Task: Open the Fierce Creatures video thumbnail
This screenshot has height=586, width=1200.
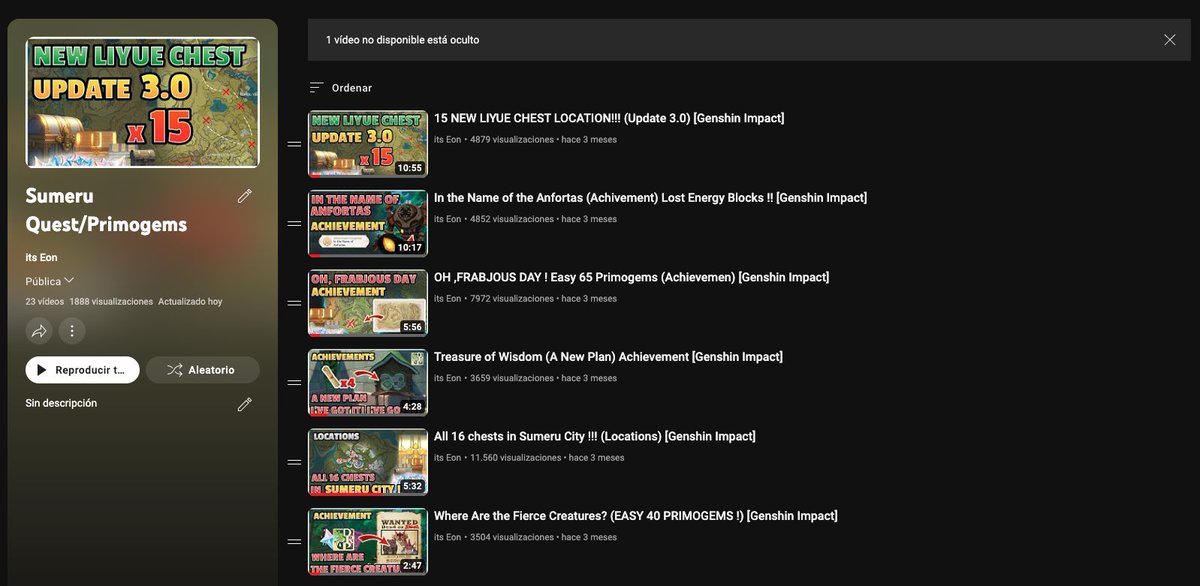Action: pos(368,541)
